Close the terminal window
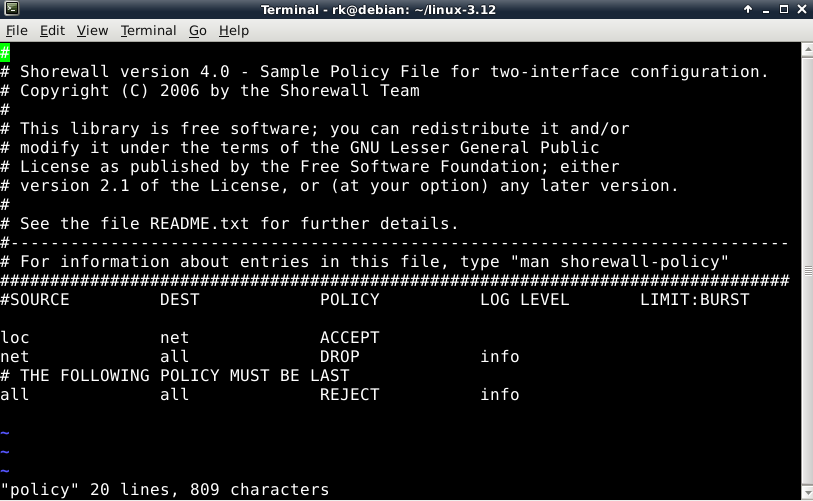 802,9
